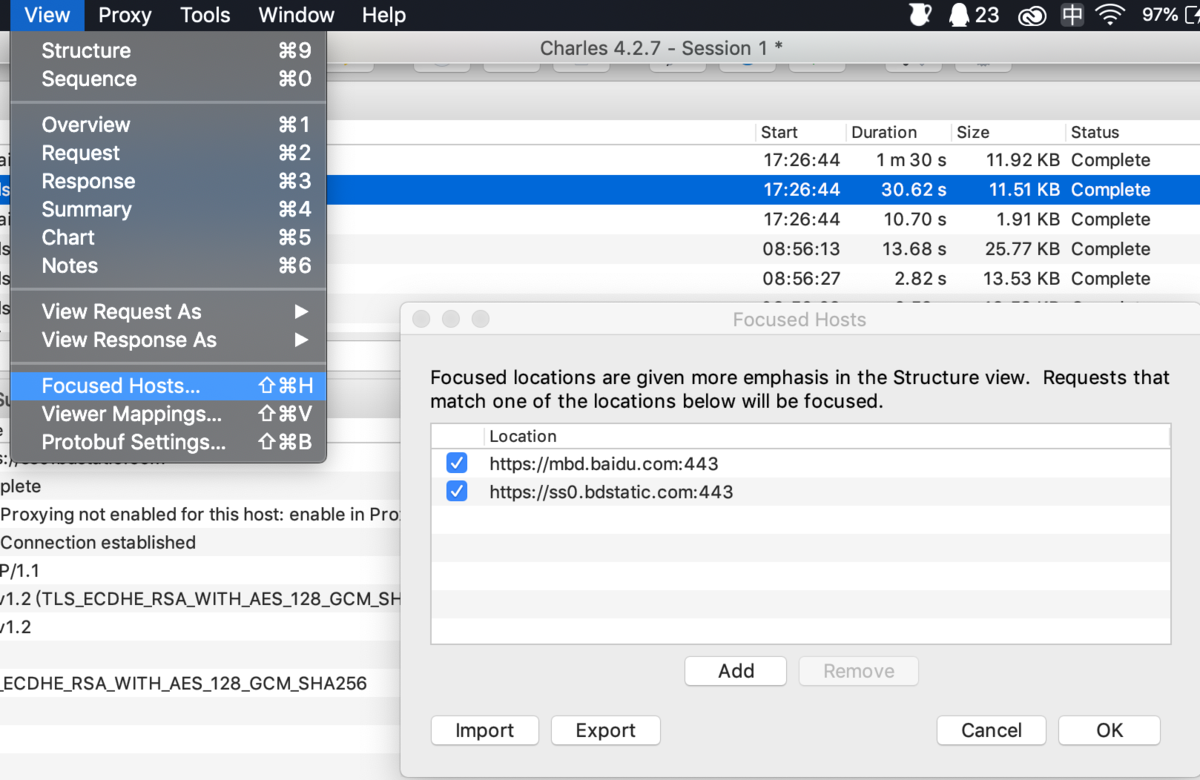Select the highlighted 30.62 s row
This screenshot has height=780, width=1200.
[763, 190]
